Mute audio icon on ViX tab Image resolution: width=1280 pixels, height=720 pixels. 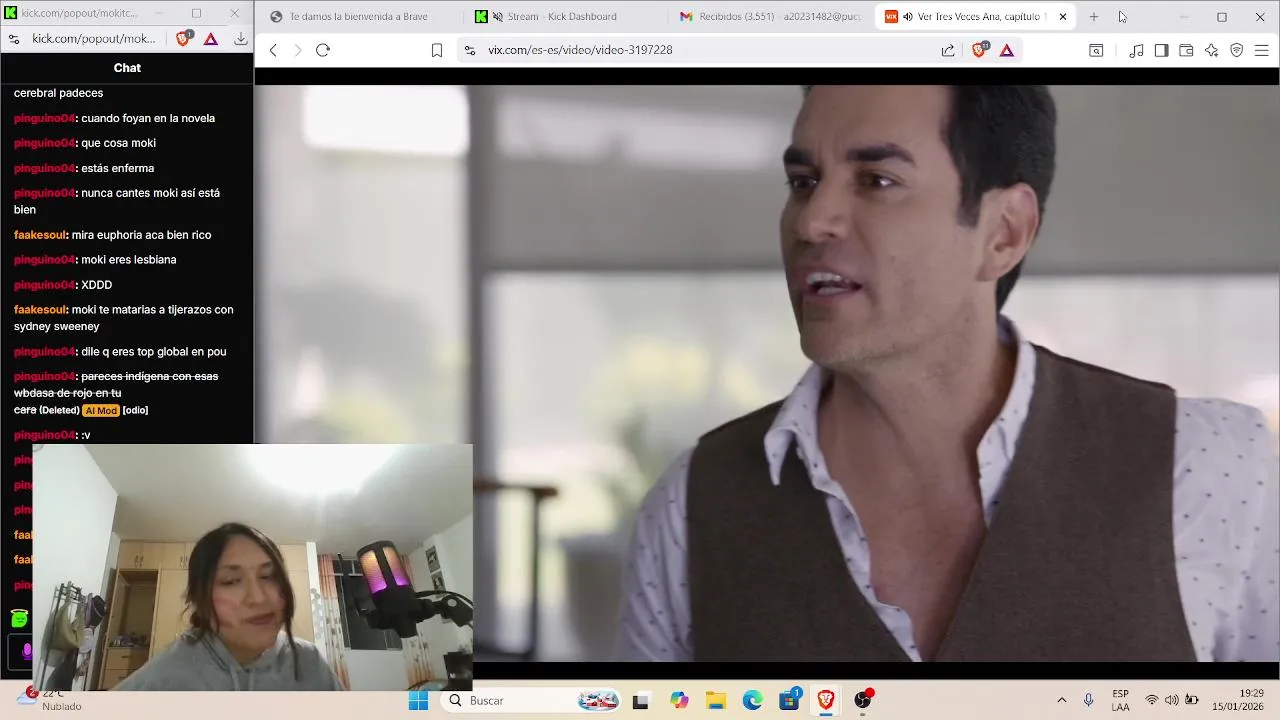908,17
